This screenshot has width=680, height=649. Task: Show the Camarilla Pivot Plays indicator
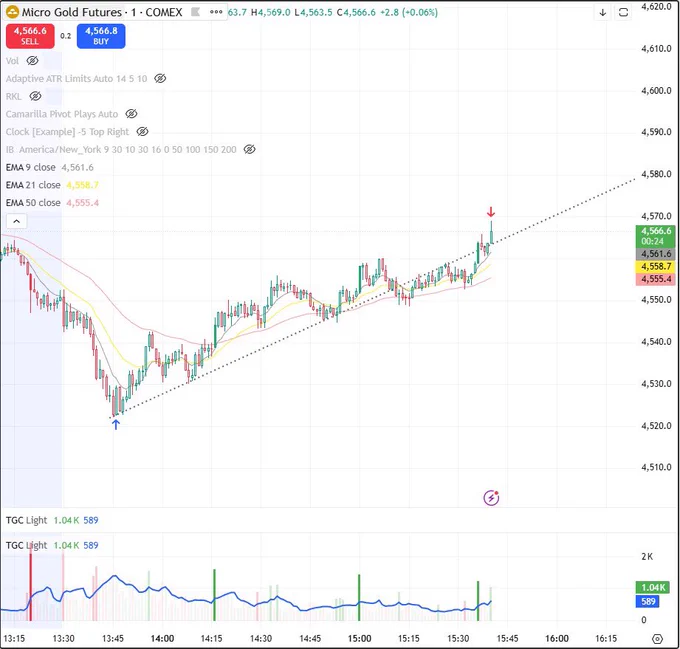[131, 114]
